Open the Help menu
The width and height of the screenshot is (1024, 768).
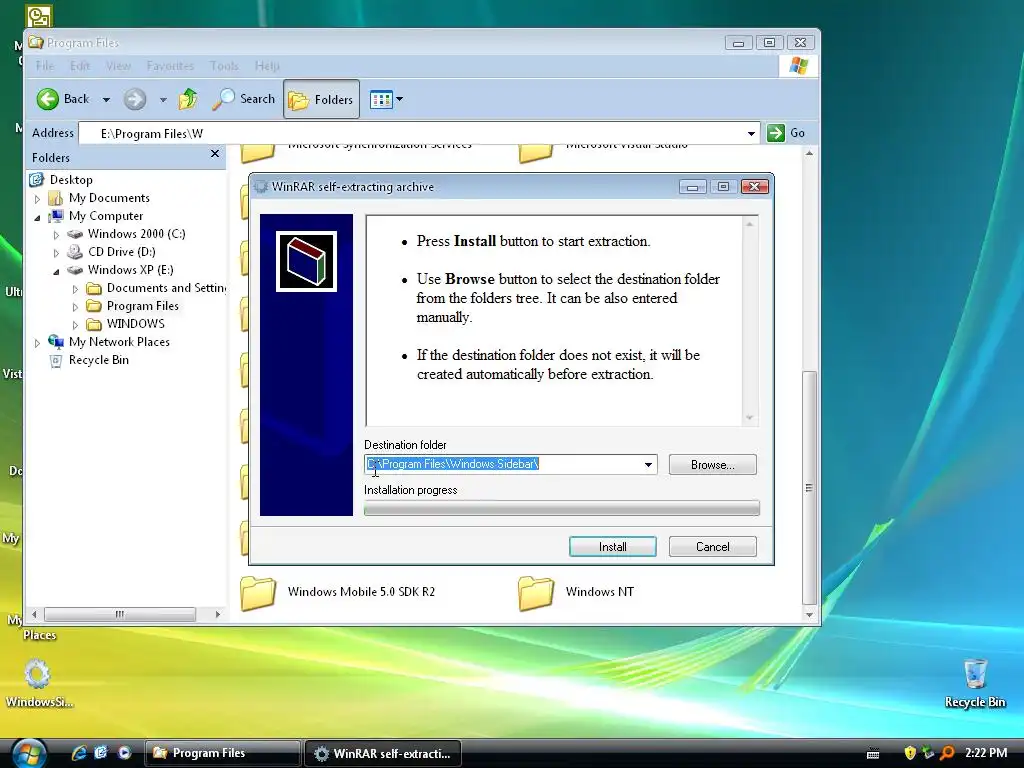click(267, 65)
